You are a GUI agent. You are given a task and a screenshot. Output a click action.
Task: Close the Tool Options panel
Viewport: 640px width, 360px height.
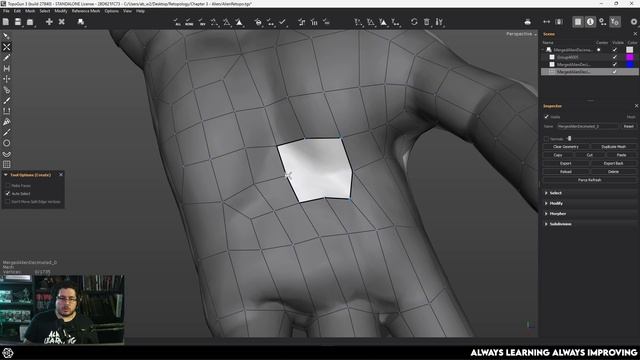click(61, 175)
